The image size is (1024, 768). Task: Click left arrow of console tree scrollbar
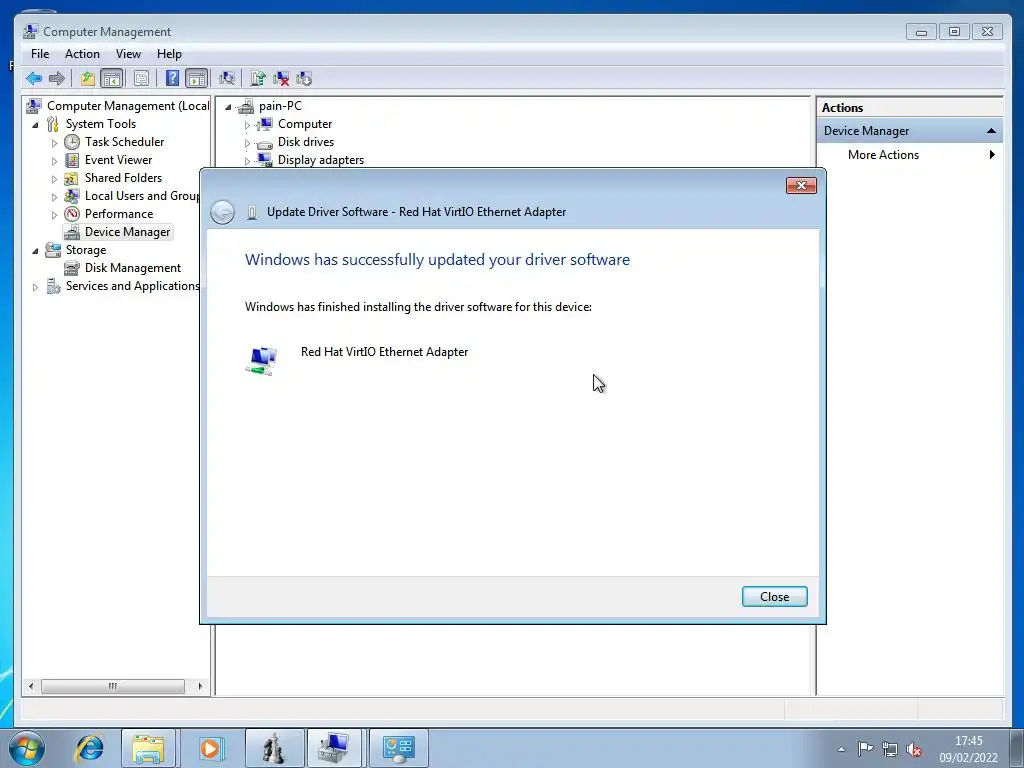point(31,686)
